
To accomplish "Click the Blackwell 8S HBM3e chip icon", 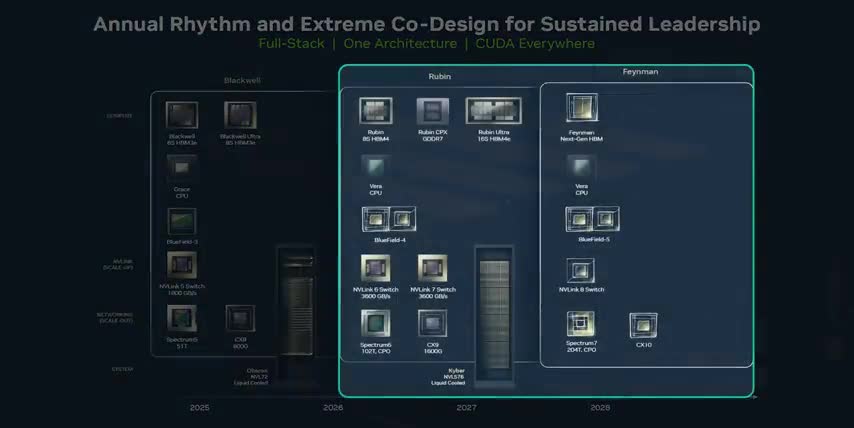I will 182,116.
